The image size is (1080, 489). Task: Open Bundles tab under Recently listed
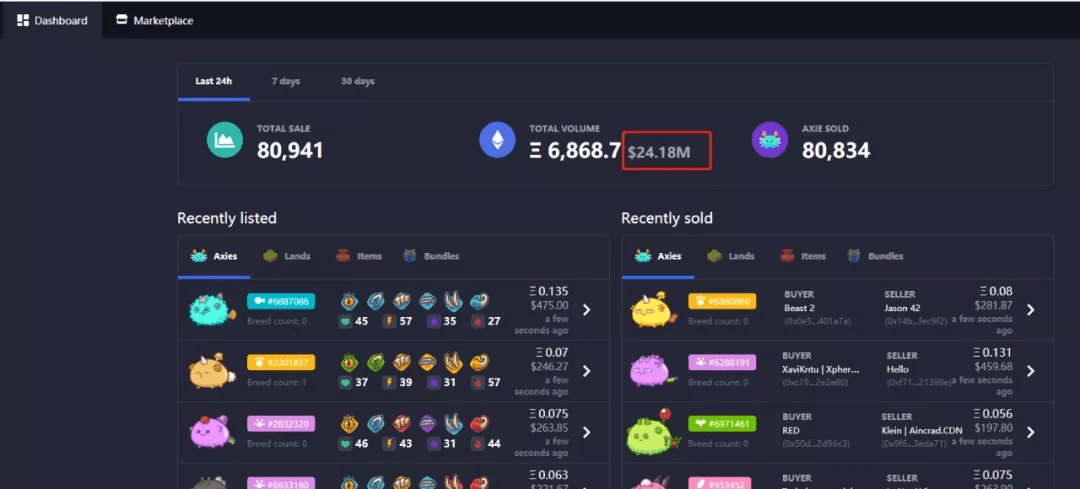coord(431,256)
